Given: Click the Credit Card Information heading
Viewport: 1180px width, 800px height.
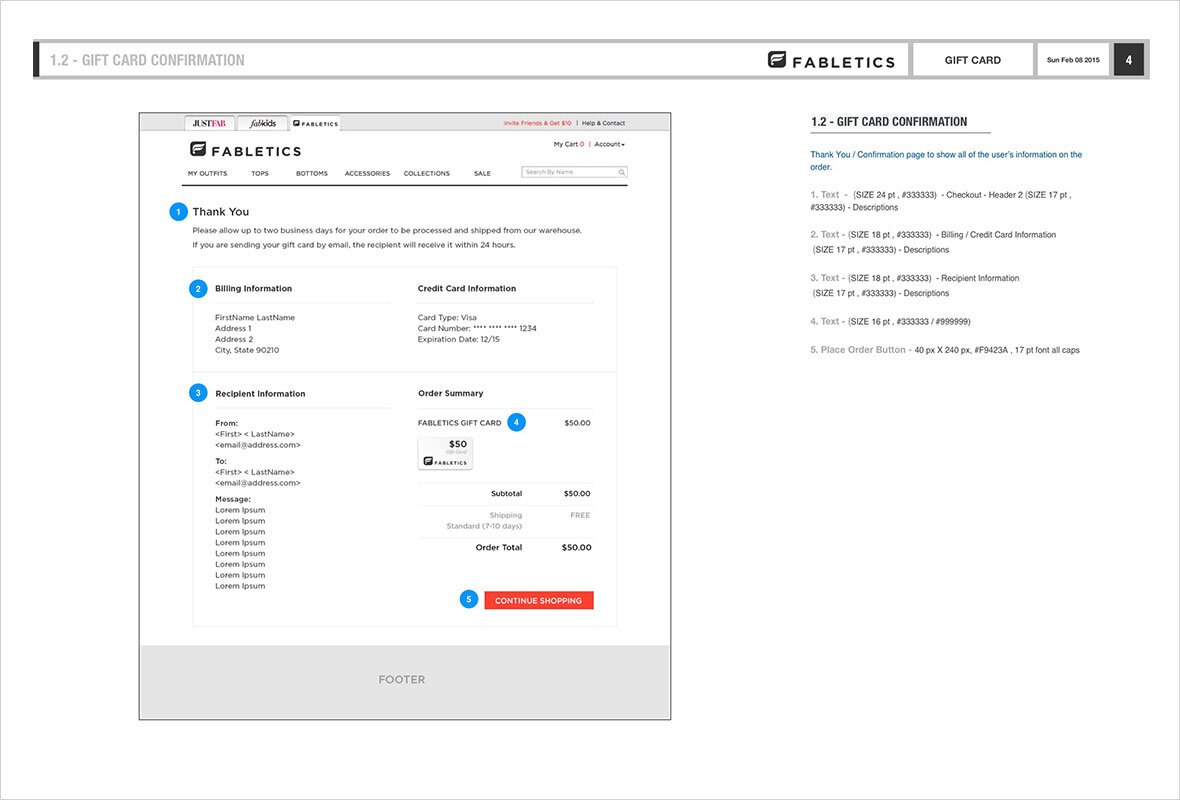Looking at the screenshot, I should pyautogui.click(x=467, y=288).
